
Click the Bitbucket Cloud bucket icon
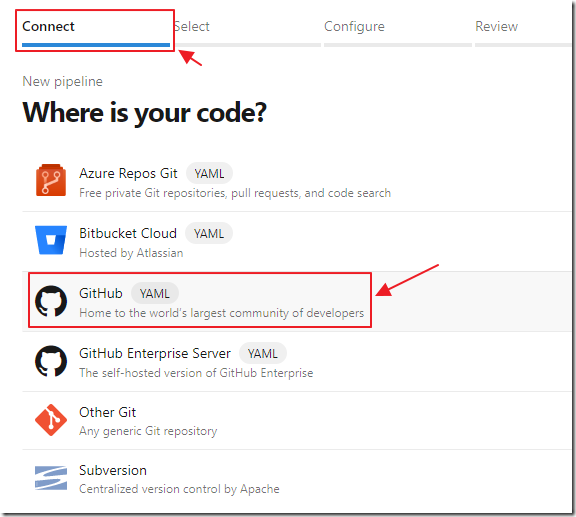coord(51,240)
